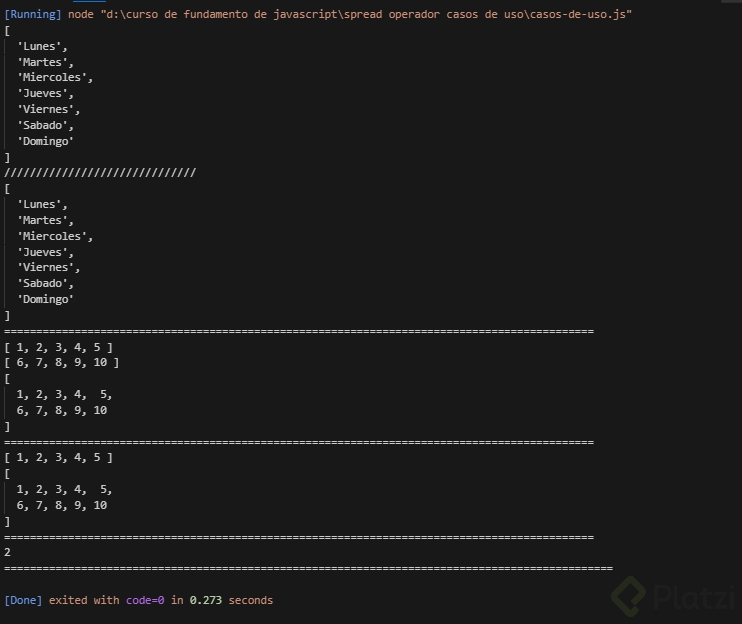Click the first 'Sabado' output entry
Viewport: 742px width, 624px height.
click(x=46, y=125)
